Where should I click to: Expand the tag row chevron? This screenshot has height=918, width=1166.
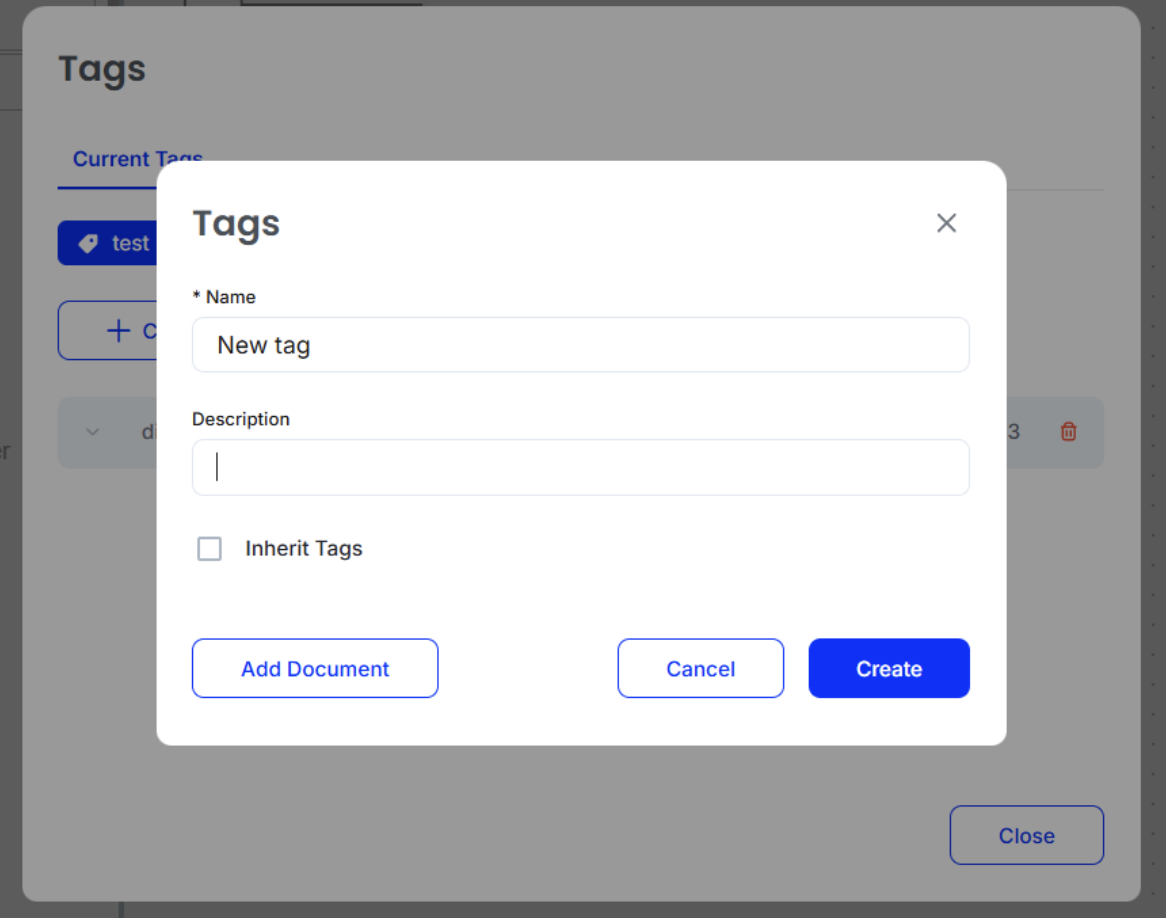click(93, 432)
